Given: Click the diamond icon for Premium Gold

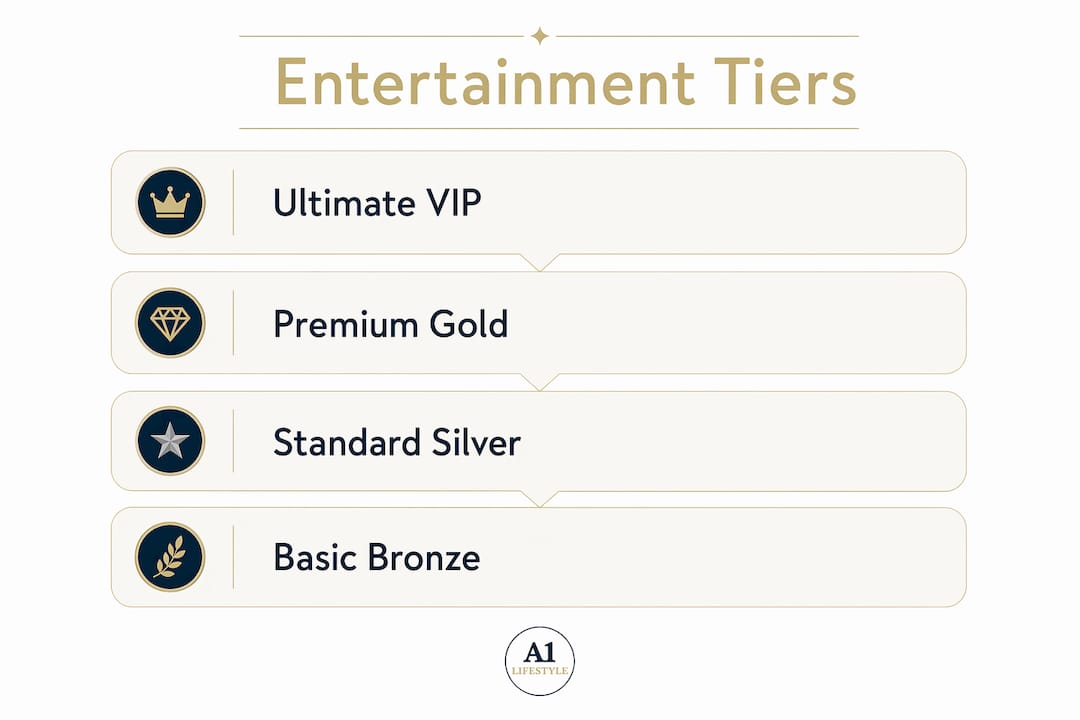Looking at the screenshot, I should pyautogui.click(x=170, y=322).
